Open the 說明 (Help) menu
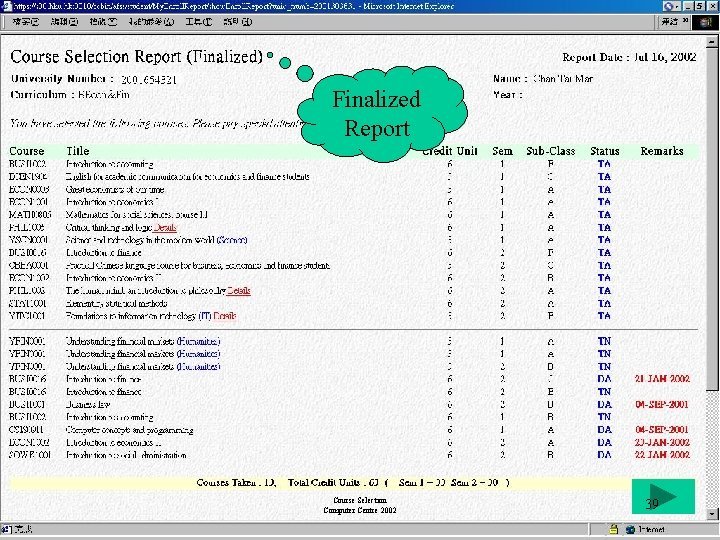Viewport: 720px width, 540px height. pos(237,22)
